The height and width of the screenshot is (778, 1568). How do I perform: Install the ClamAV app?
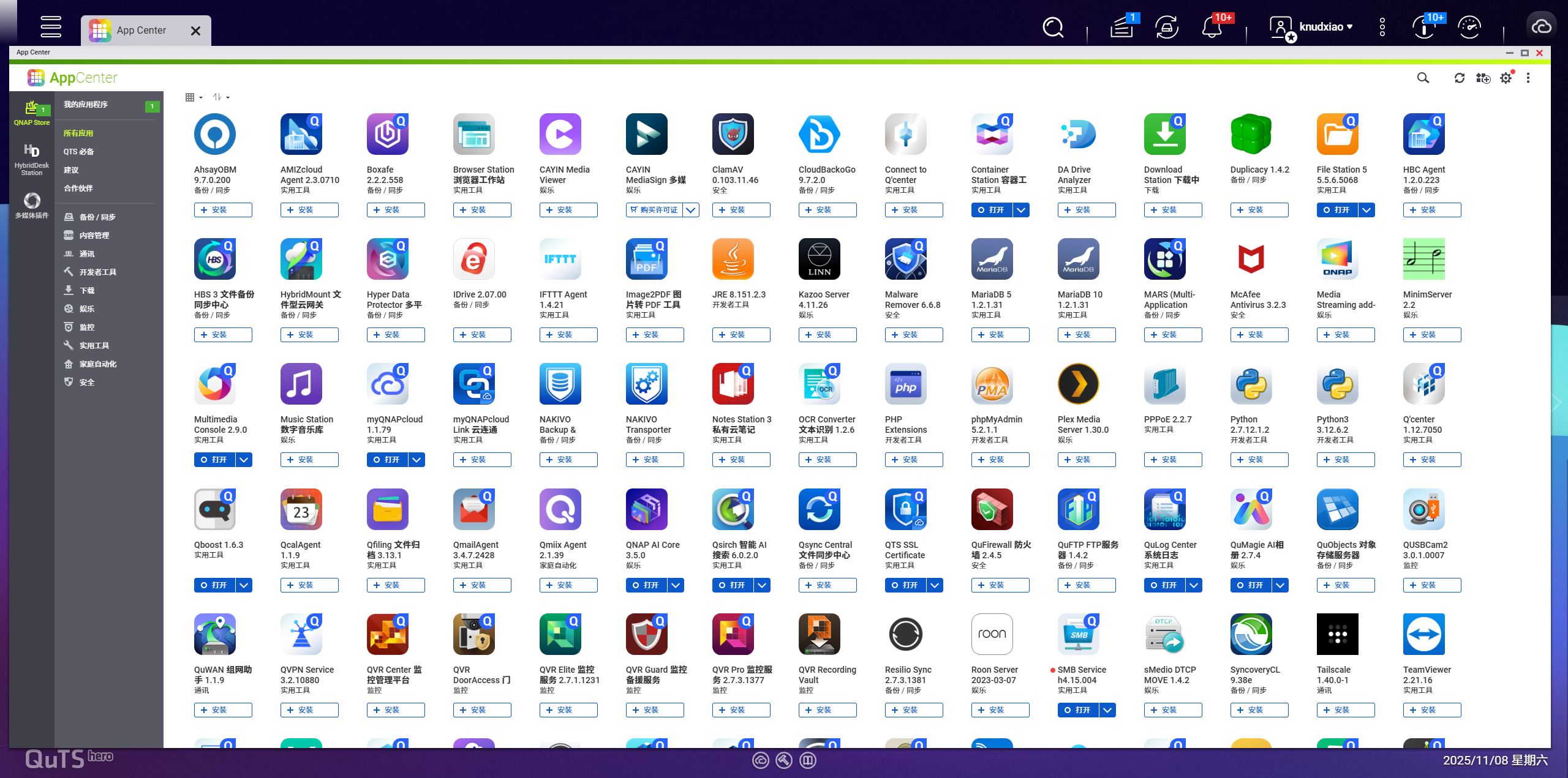pos(741,210)
